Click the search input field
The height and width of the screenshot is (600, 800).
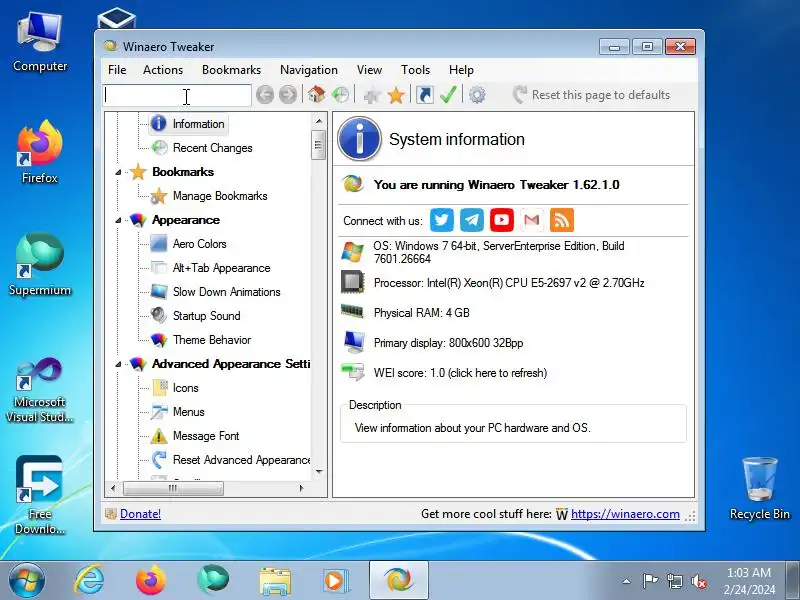[x=177, y=95]
